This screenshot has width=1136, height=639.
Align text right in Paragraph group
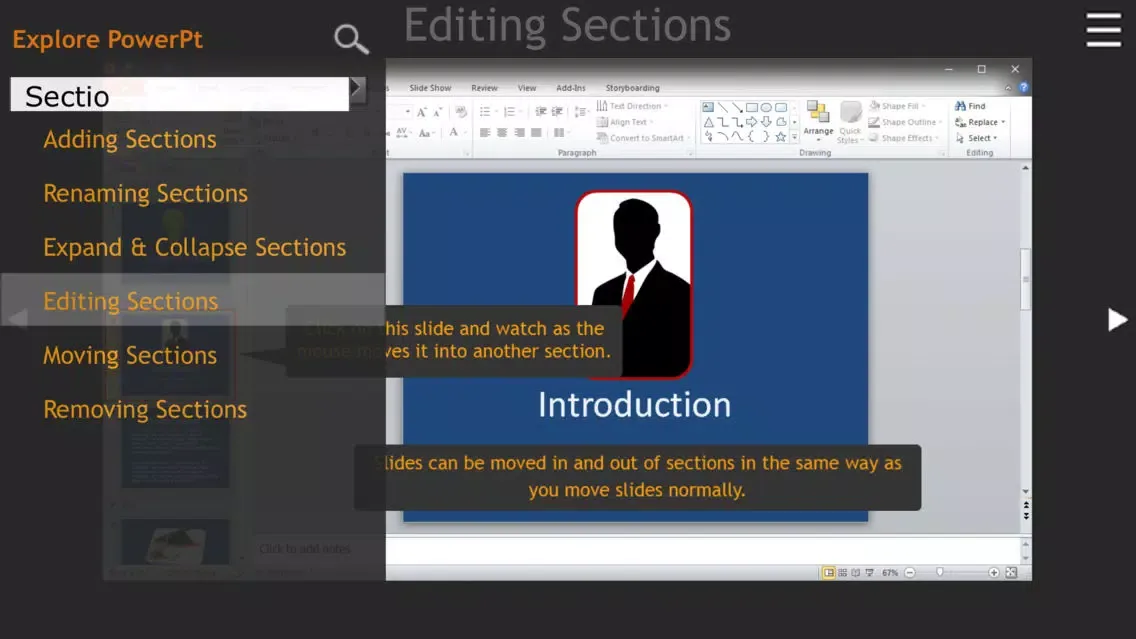[x=519, y=133]
